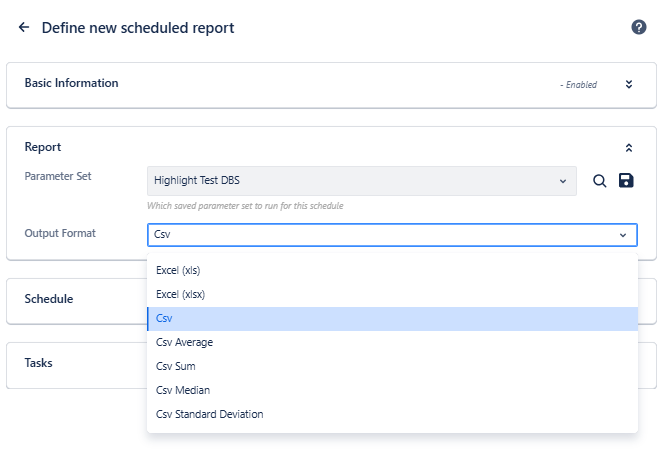666x452 pixels.
Task: Open the help question mark icon
Action: (639, 27)
